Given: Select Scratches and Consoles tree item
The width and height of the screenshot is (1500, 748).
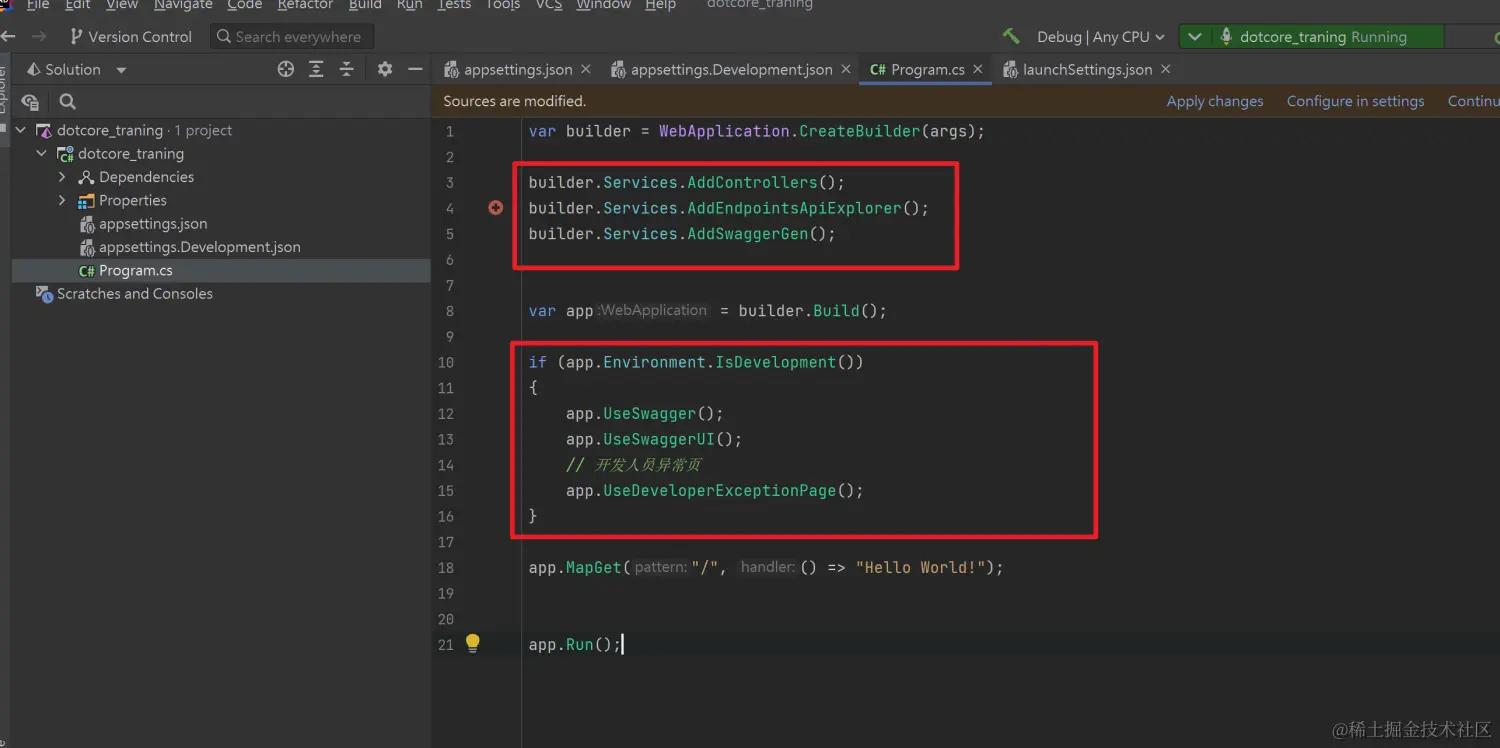Looking at the screenshot, I should [x=135, y=294].
